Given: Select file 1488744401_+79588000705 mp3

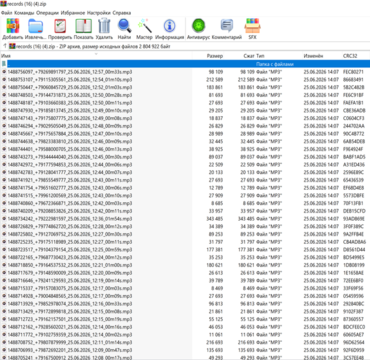Looking at the screenshot, I should pos(70,149).
